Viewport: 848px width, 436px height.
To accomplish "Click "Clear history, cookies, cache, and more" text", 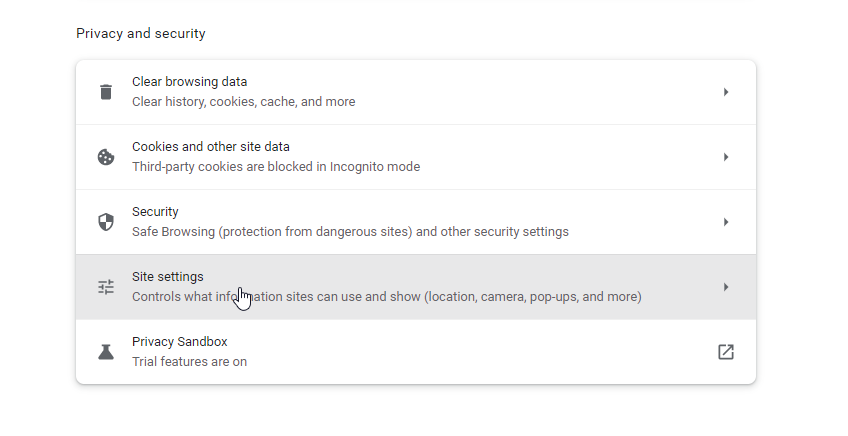I will tap(243, 102).
